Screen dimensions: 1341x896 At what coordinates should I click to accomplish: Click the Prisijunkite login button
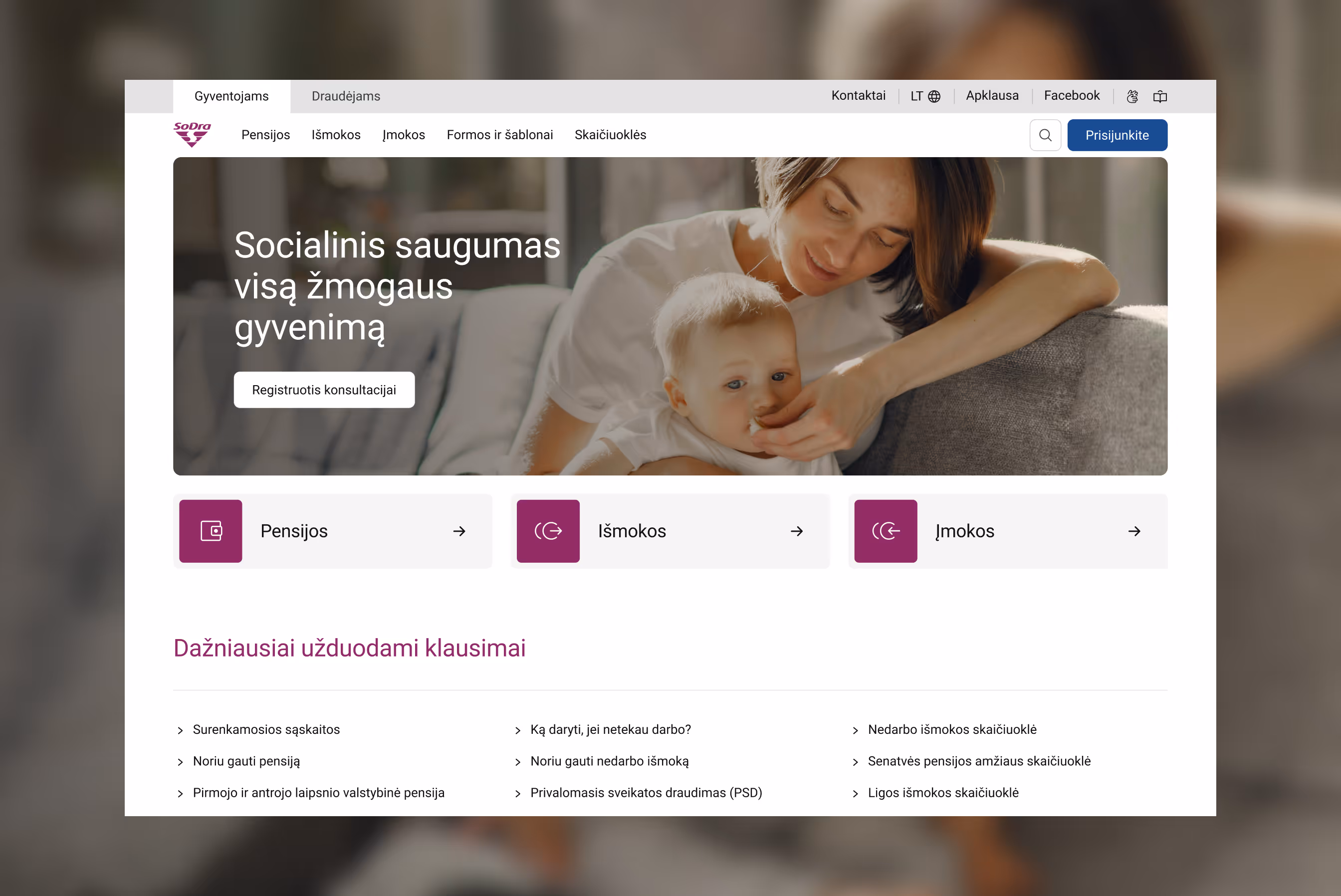(x=1117, y=135)
